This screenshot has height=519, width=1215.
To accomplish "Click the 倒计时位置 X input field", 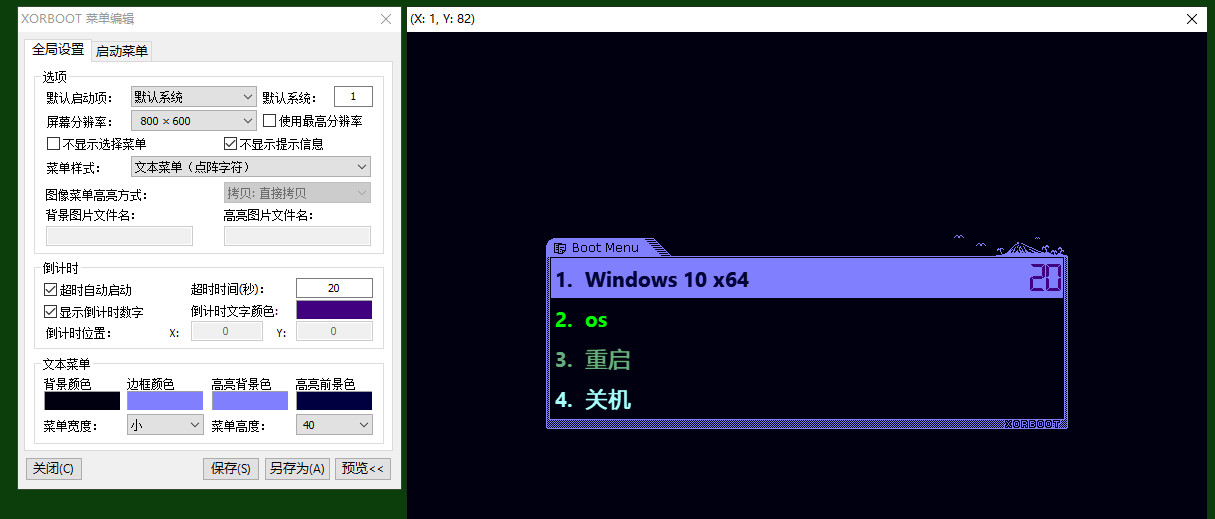I will coord(226,331).
